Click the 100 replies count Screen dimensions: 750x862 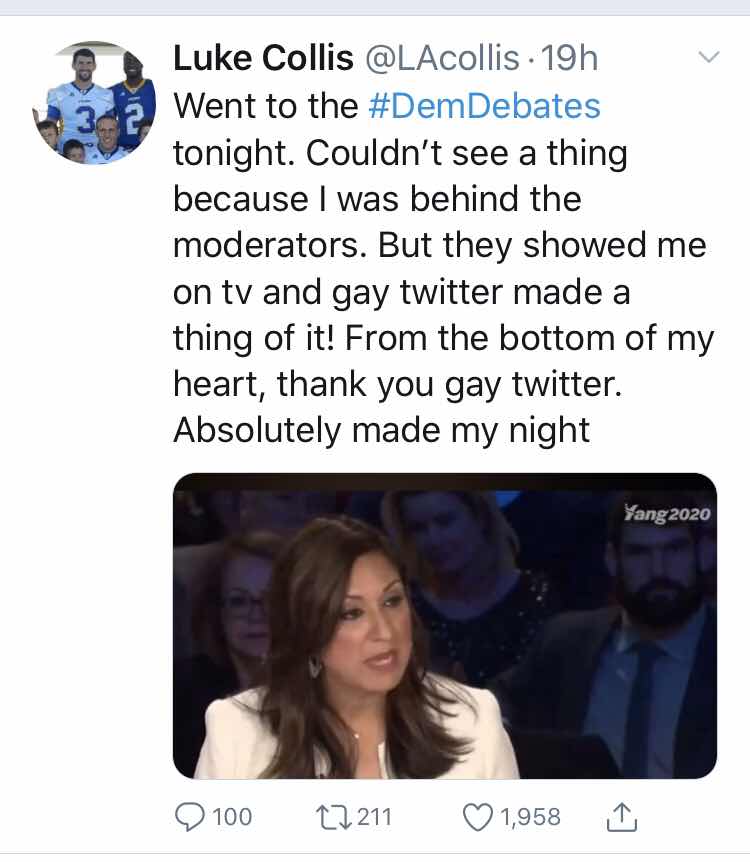point(232,817)
